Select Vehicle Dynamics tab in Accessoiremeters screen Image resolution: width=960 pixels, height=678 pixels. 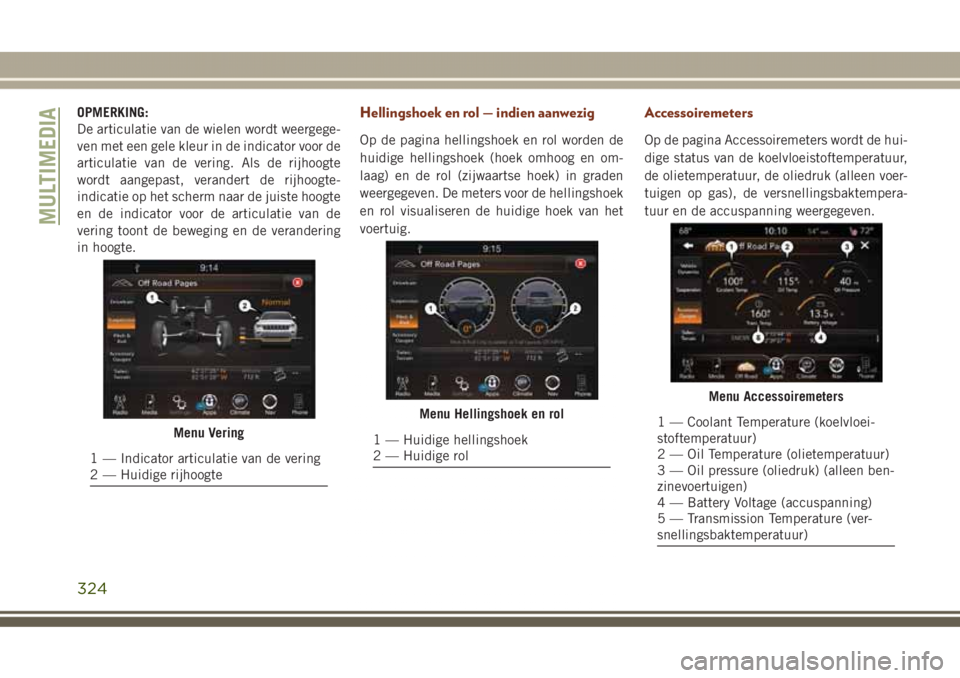click(x=688, y=268)
